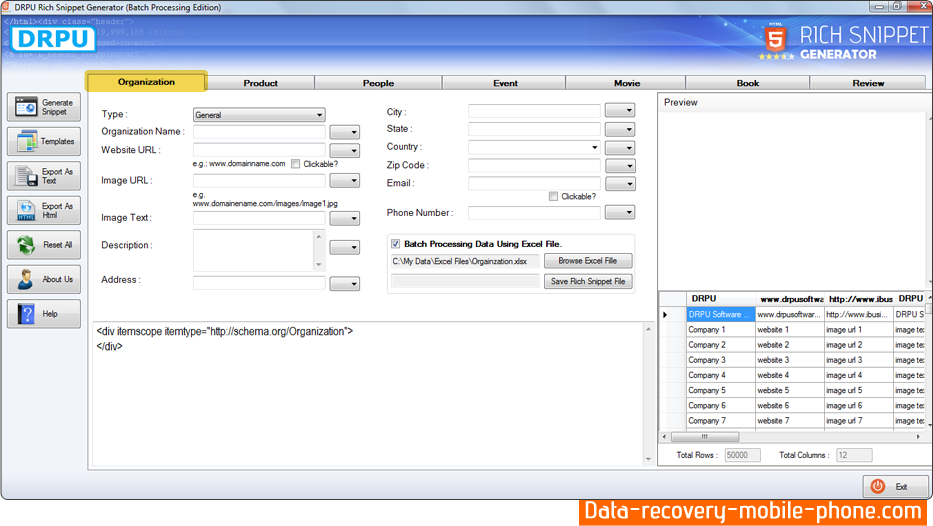Switch to the People tab
Screen dimensions: 933x526
[378, 83]
